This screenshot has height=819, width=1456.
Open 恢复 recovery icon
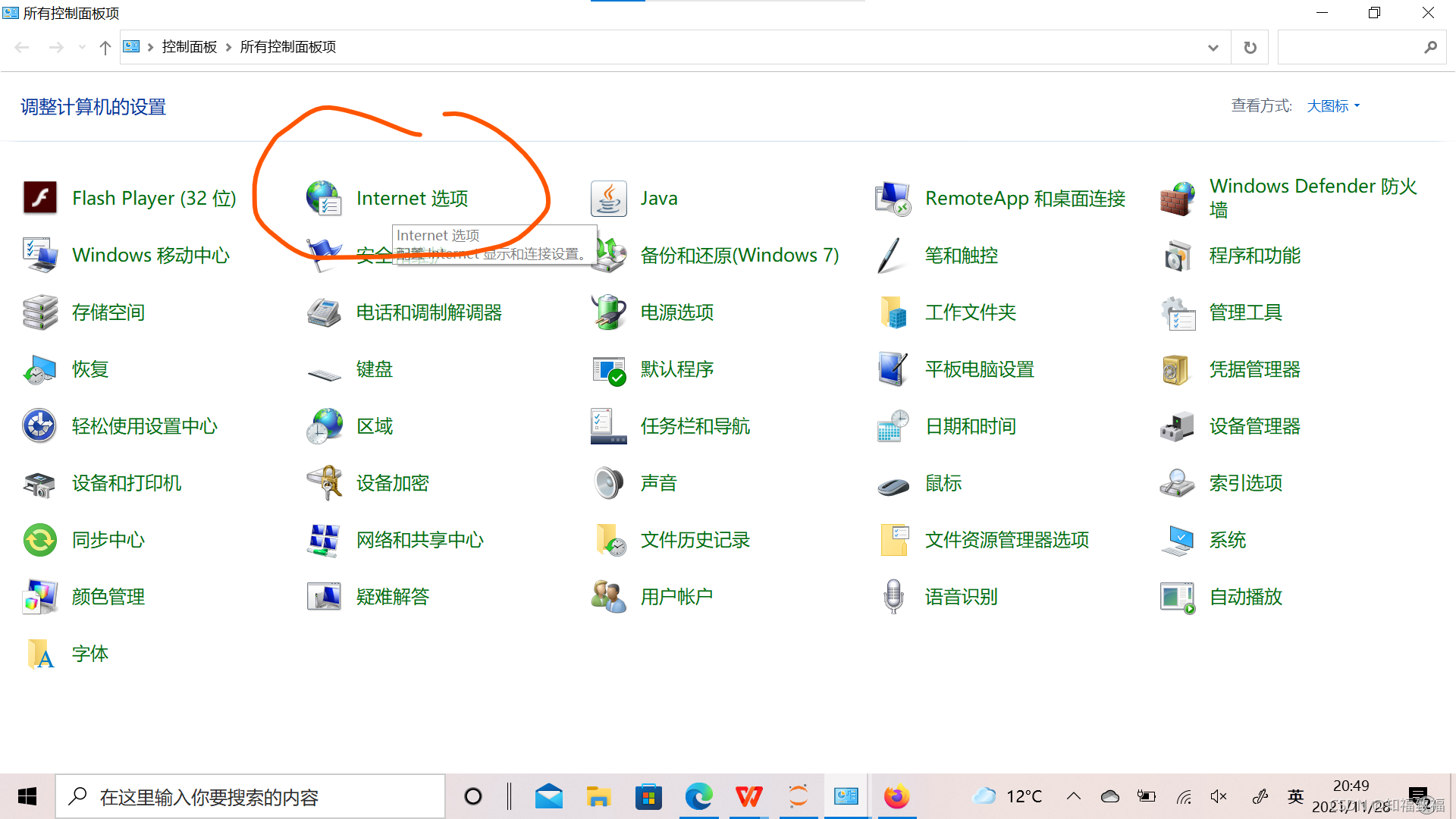tap(40, 369)
